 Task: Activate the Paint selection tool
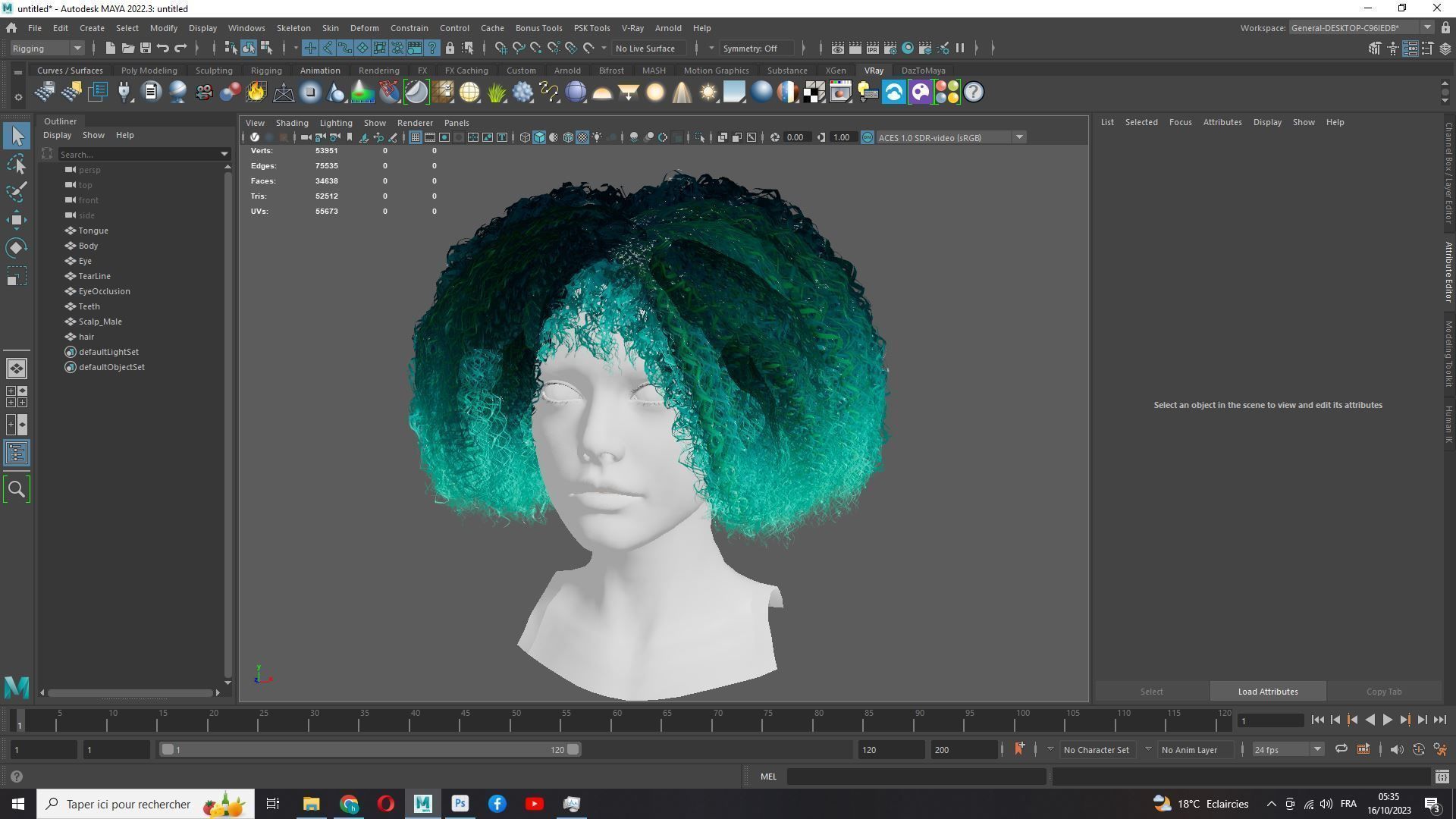point(17,192)
